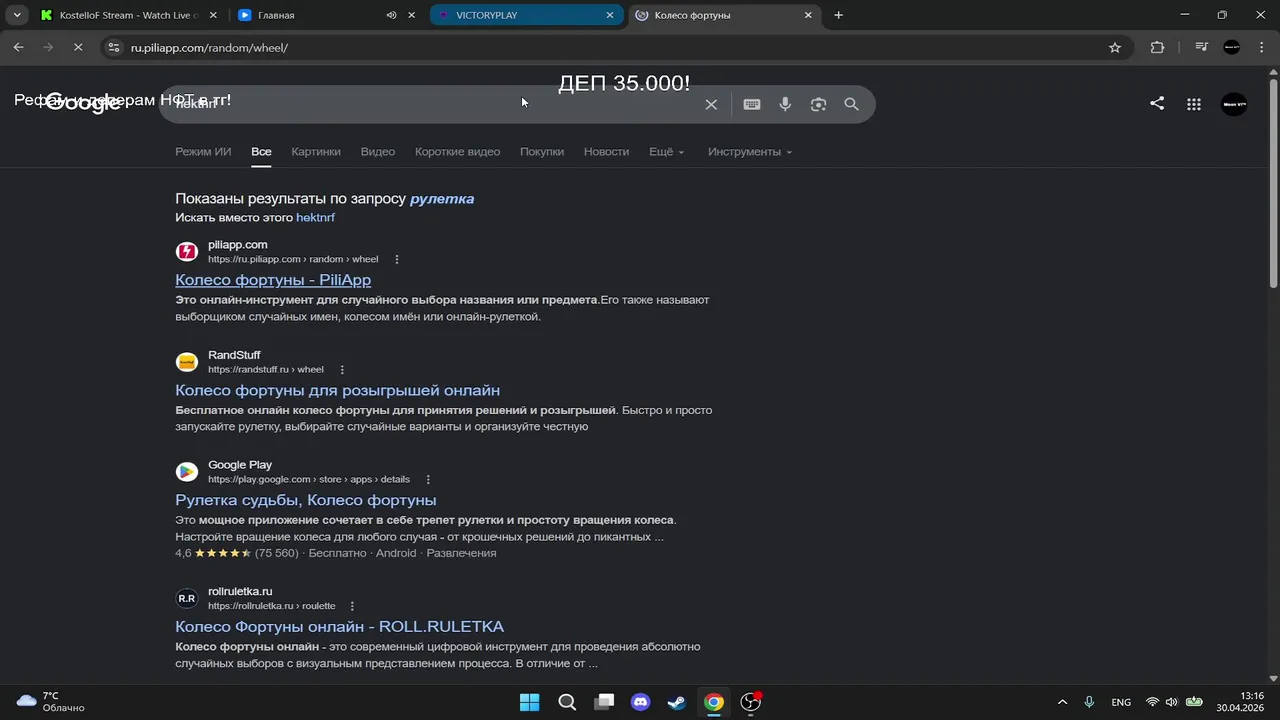Open Колесо Фортуны онлайн - ROLL.RULETKA result
This screenshot has width=1280, height=720.
pos(339,627)
